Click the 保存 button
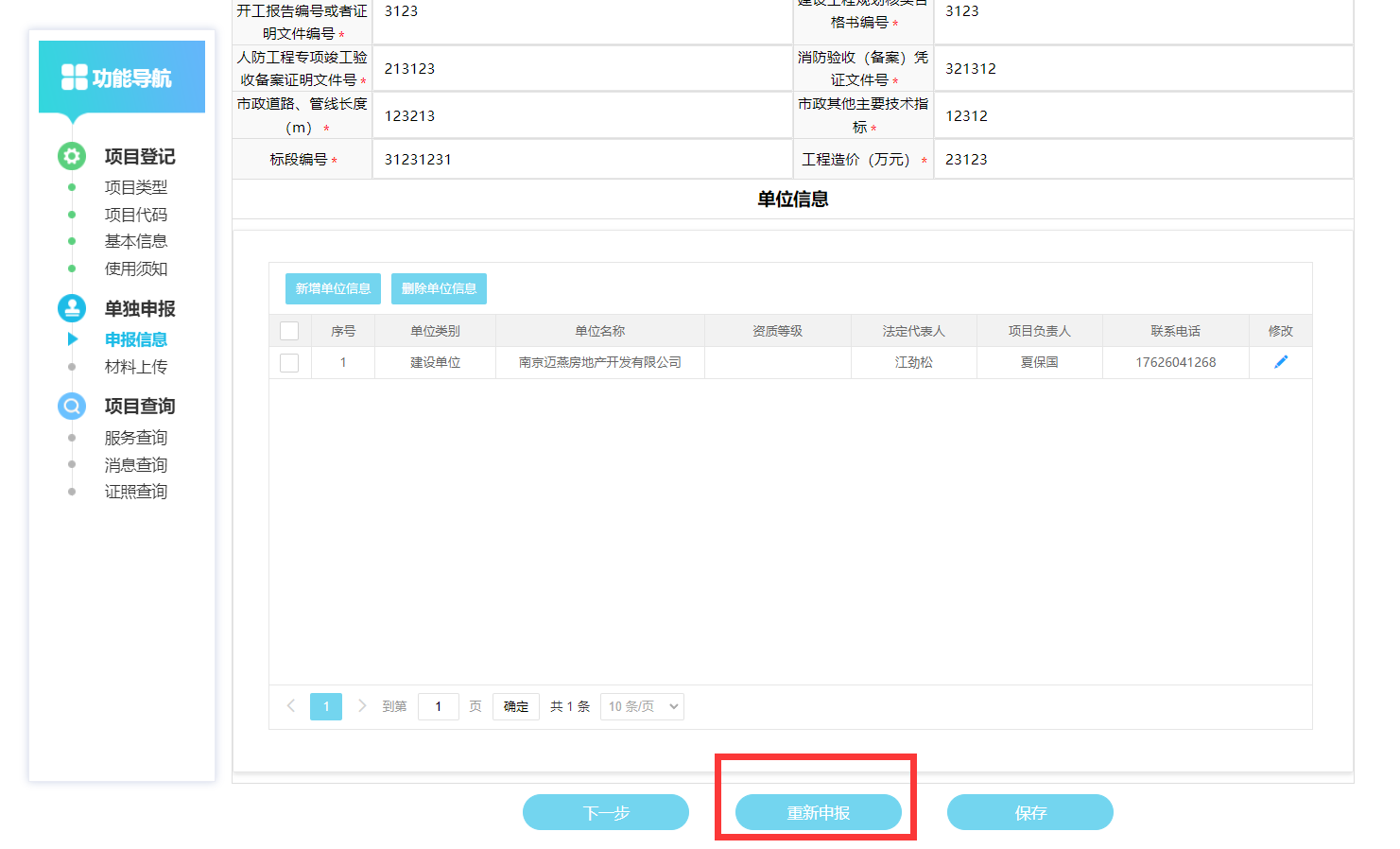 1029,812
